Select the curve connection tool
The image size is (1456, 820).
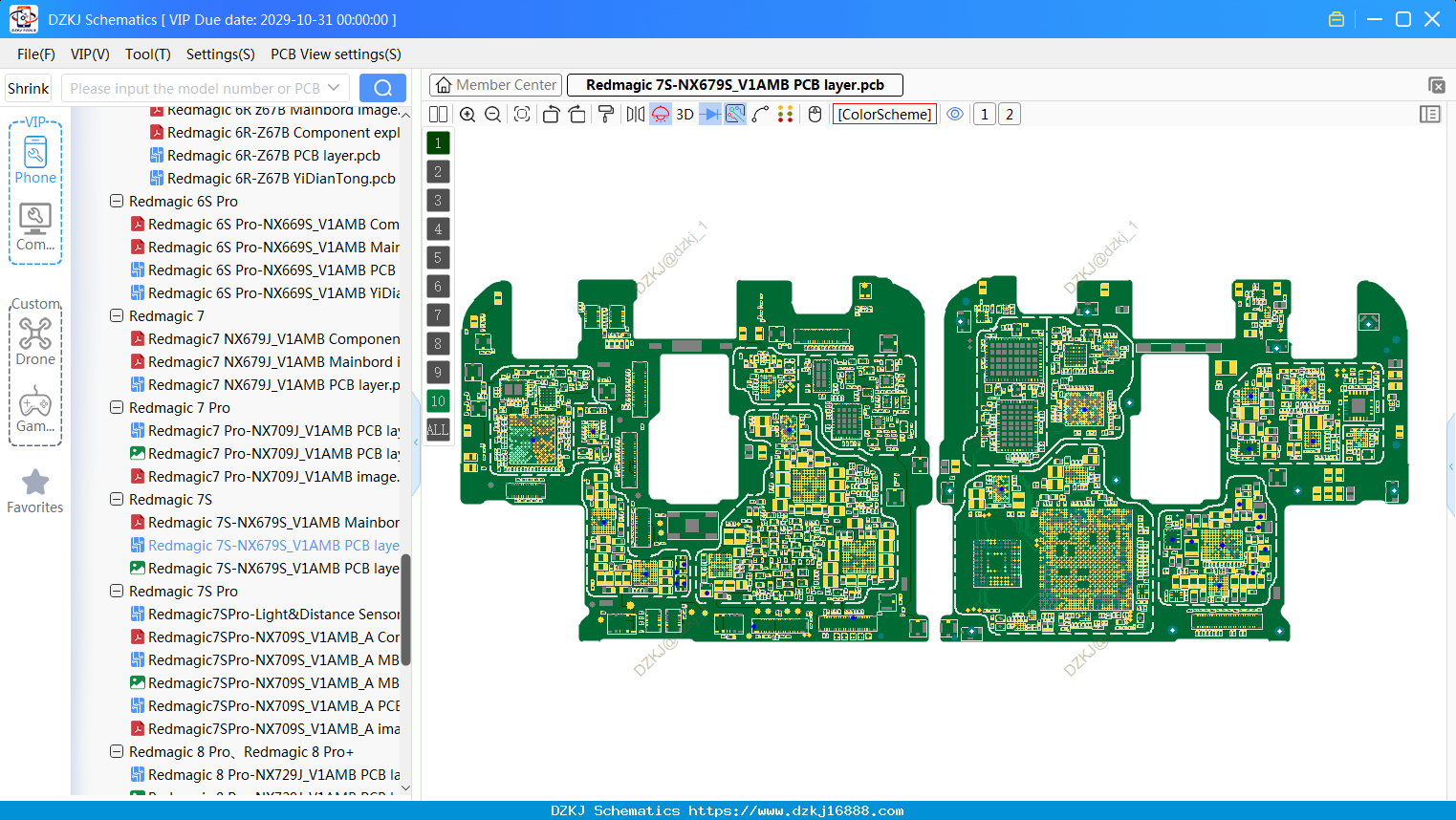pos(761,115)
